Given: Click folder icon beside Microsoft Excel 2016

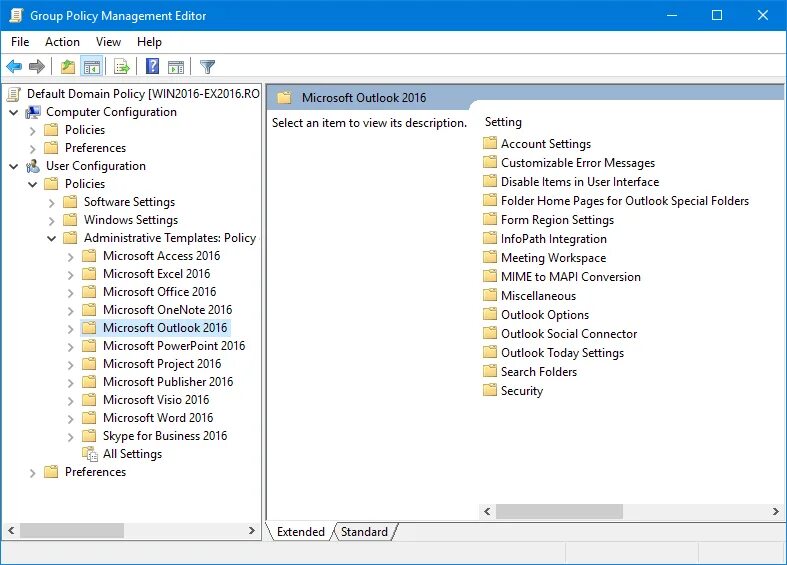Looking at the screenshot, I should coord(89,273).
